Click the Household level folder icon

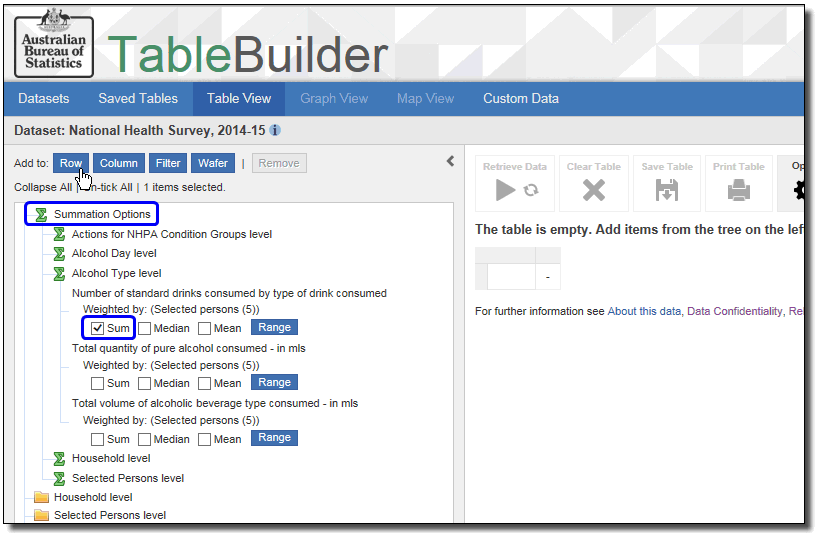[41, 497]
